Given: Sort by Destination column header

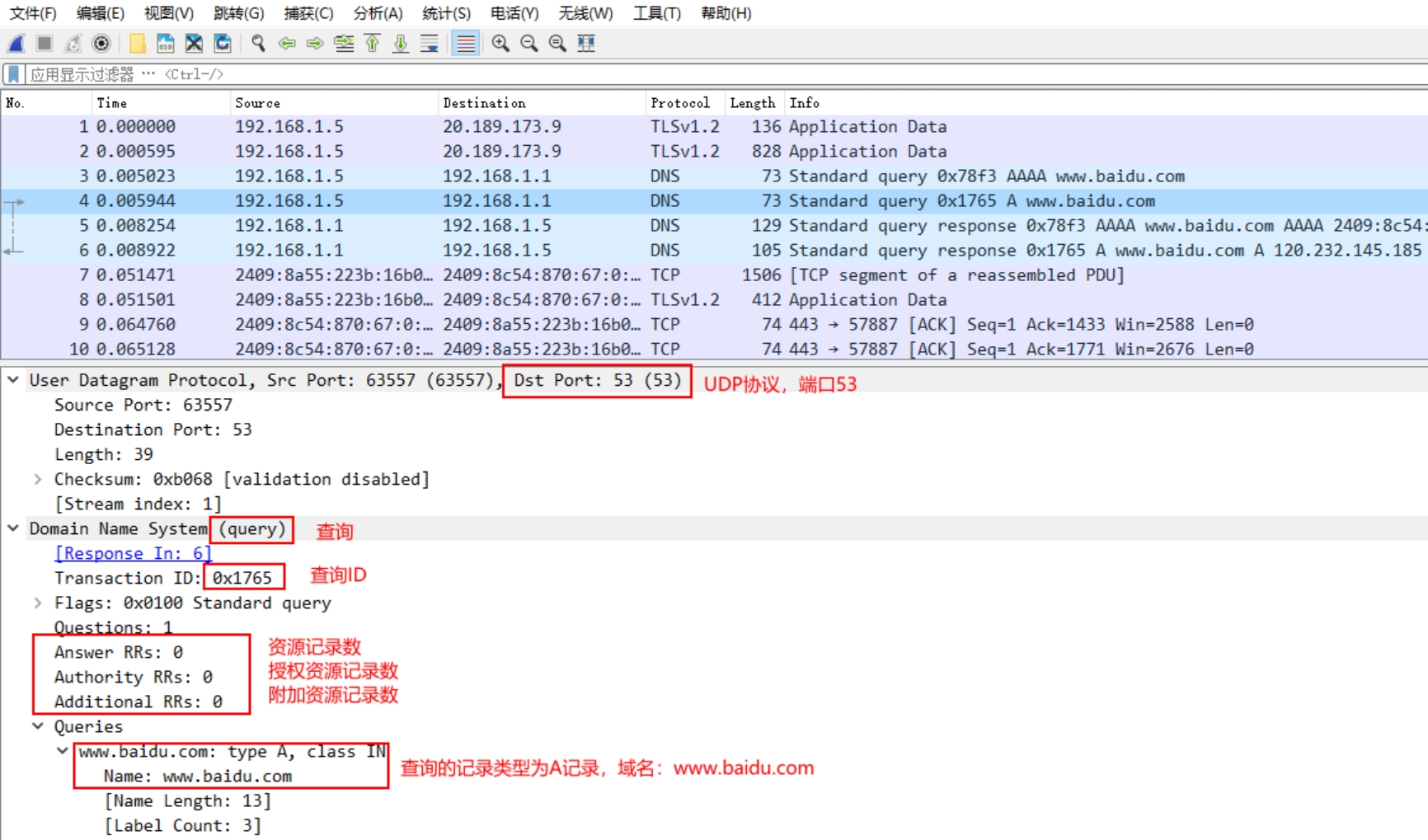Looking at the screenshot, I should tap(542, 103).
